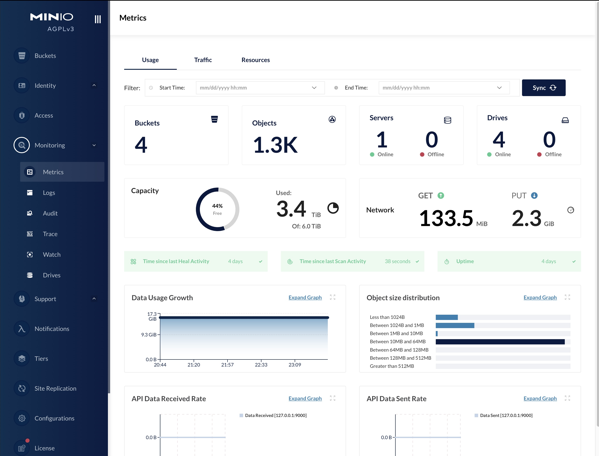Screen dimensions: 599x456
Task: Click the Sync button
Action: [x=544, y=88]
